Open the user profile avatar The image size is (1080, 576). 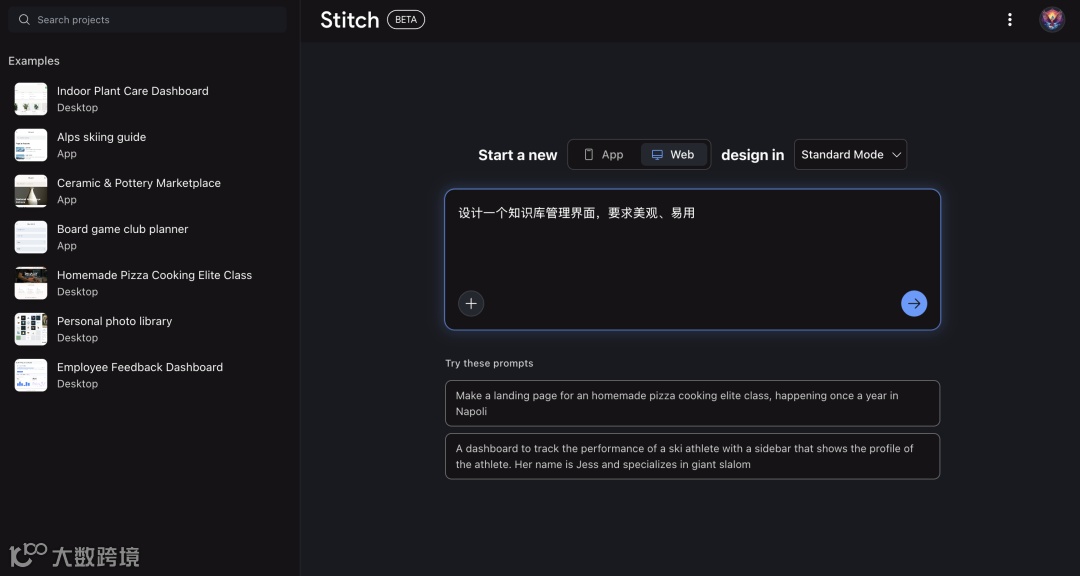(1052, 19)
